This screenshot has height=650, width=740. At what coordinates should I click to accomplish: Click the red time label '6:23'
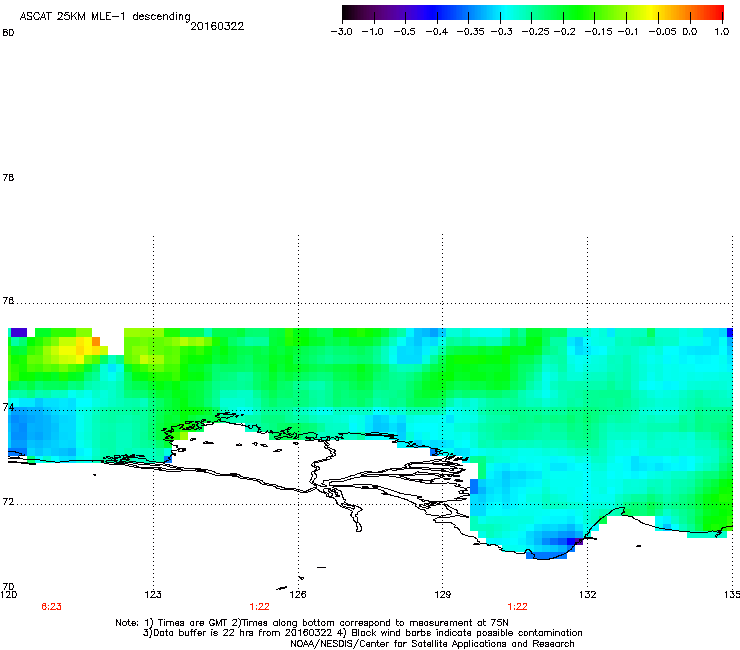[x=51, y=607]
